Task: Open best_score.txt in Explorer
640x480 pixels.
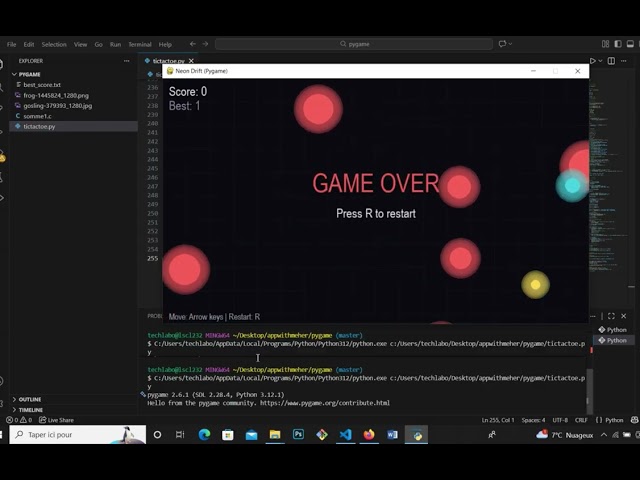Action: click(x=42, y=85)
